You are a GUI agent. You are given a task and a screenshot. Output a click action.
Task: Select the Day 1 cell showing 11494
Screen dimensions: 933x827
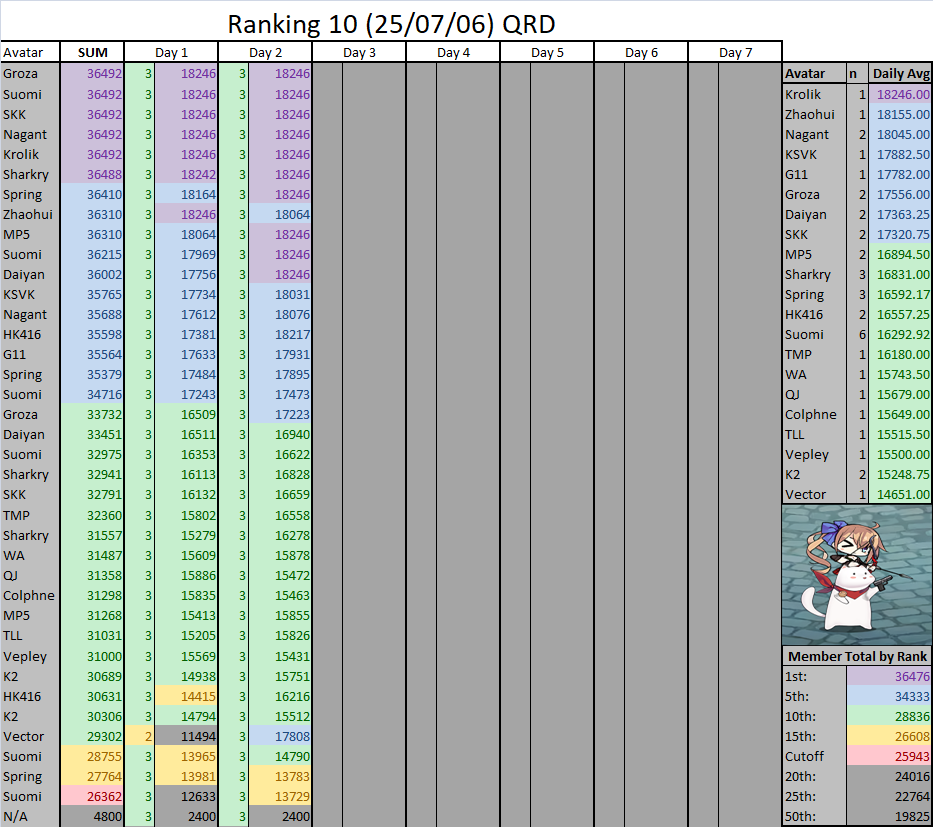pos(186,736)
